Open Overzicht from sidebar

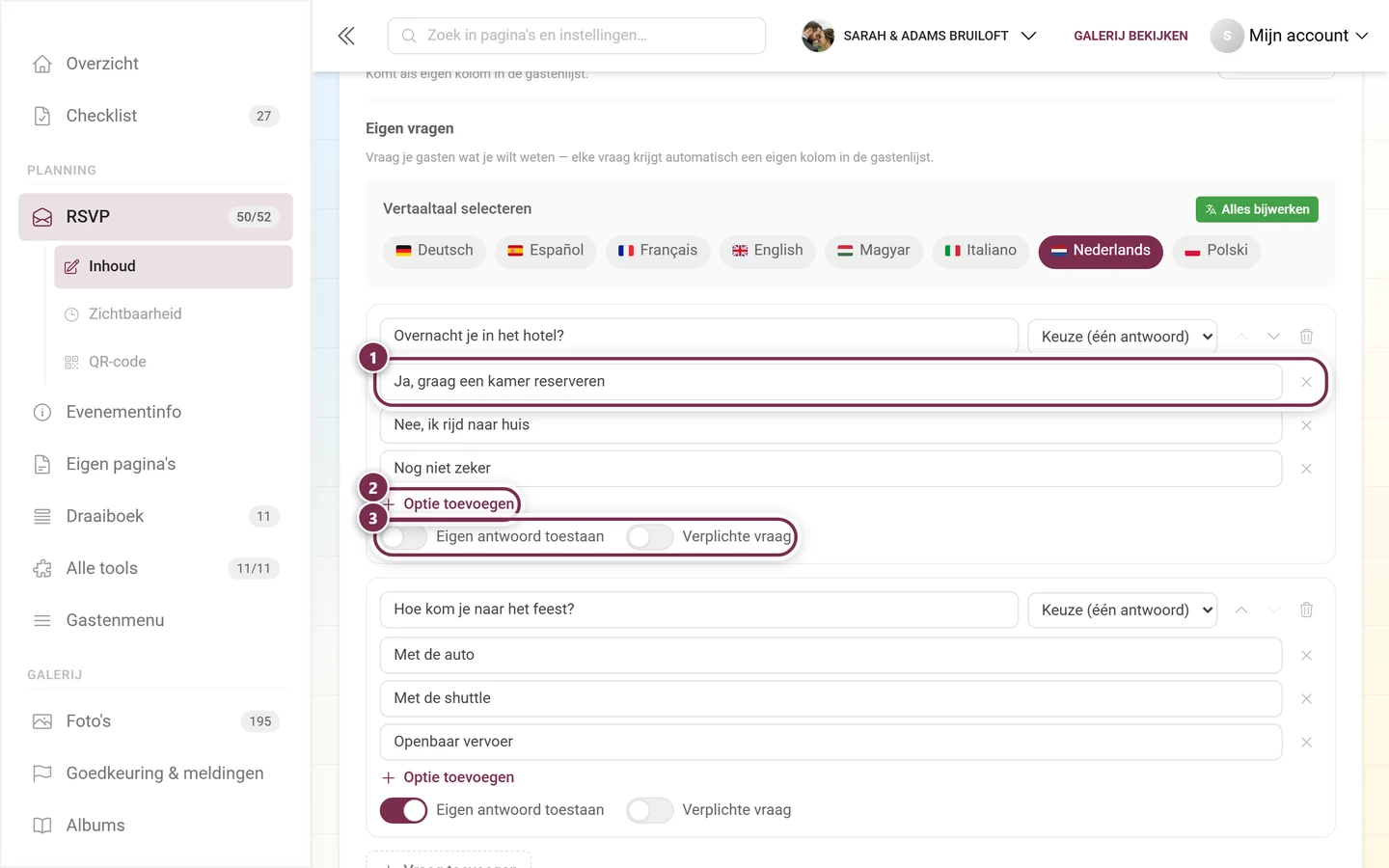pos(155,64)
